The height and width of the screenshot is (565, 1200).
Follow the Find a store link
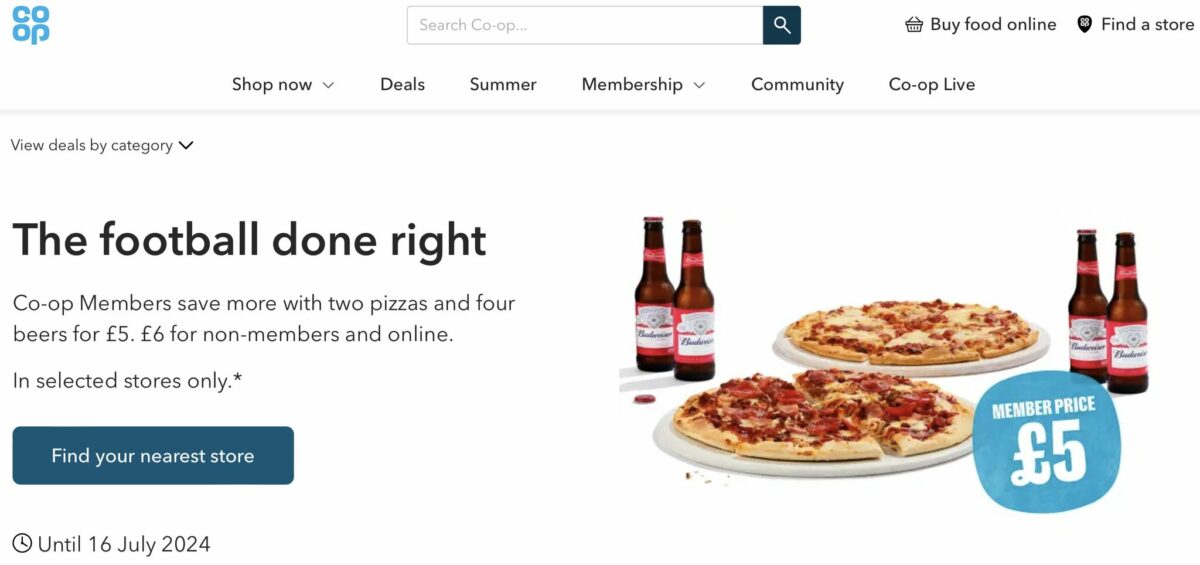(1135, 24)
